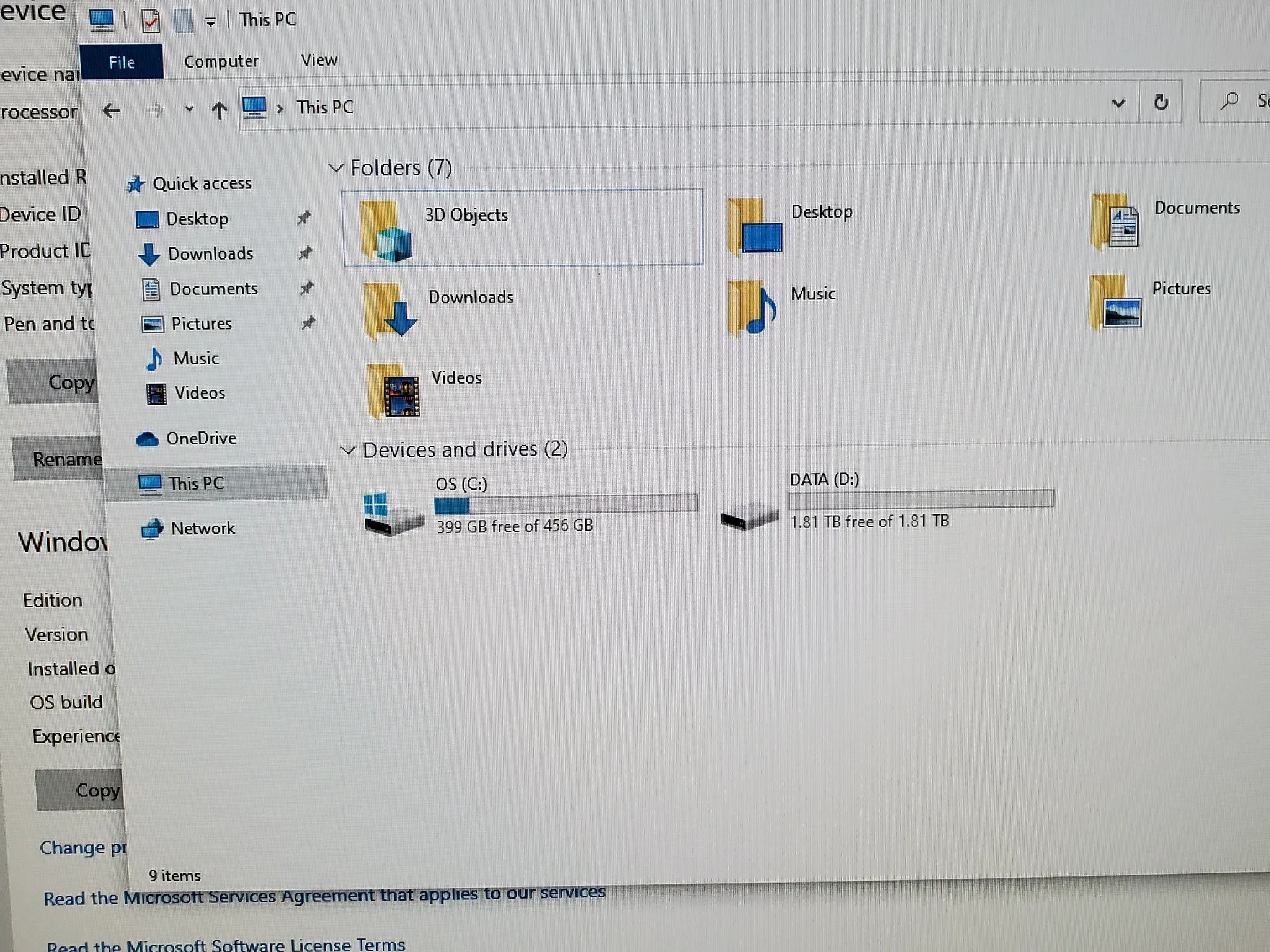Select the OS (C:) drive icon

393,514
